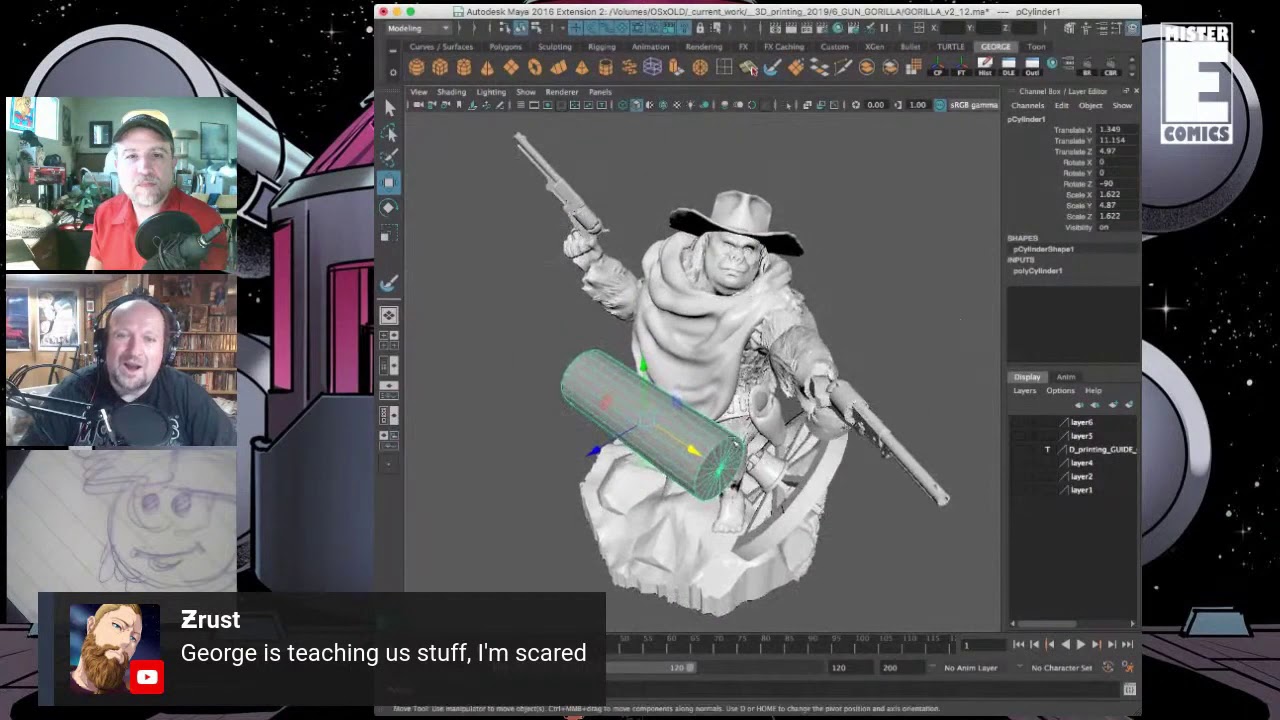The height and width of the screenshot is (720, 1280).
Task: Click the polygon torus shelf icon
Action: [534, 67]
